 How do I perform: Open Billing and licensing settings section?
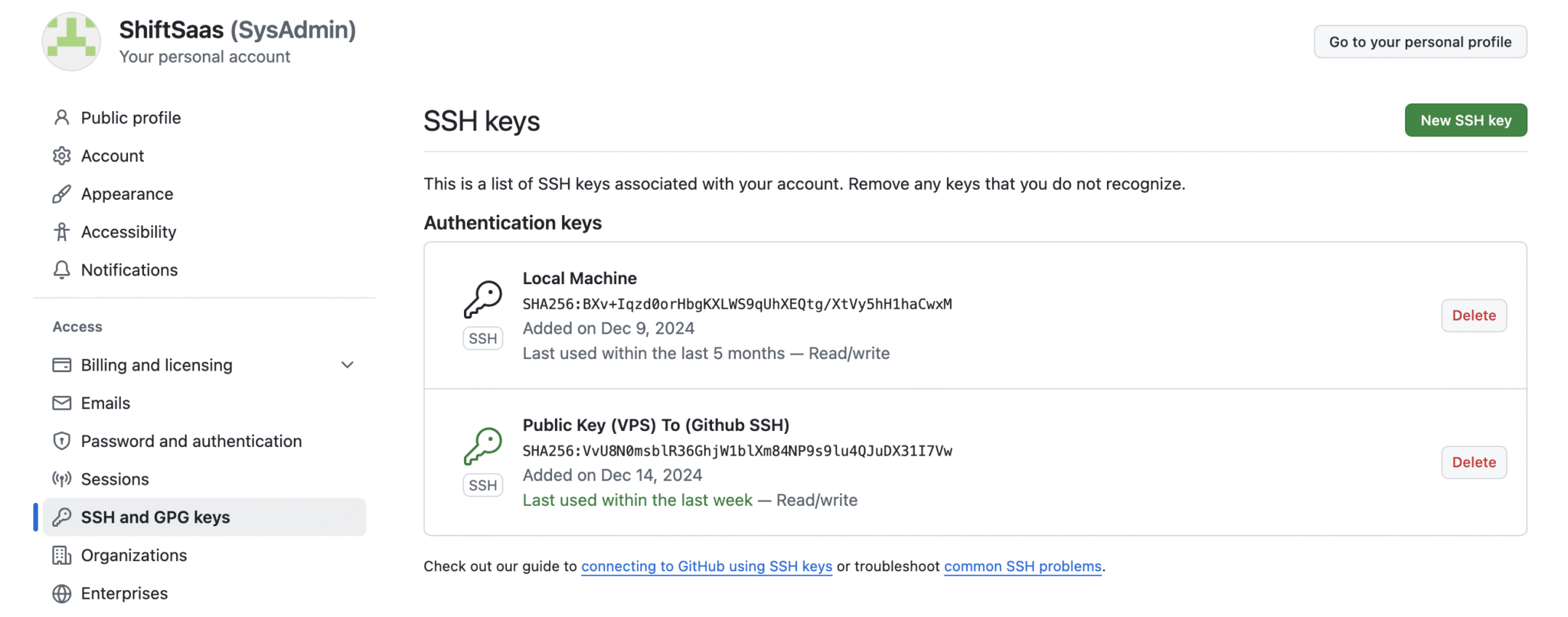(x=157, y=365)
